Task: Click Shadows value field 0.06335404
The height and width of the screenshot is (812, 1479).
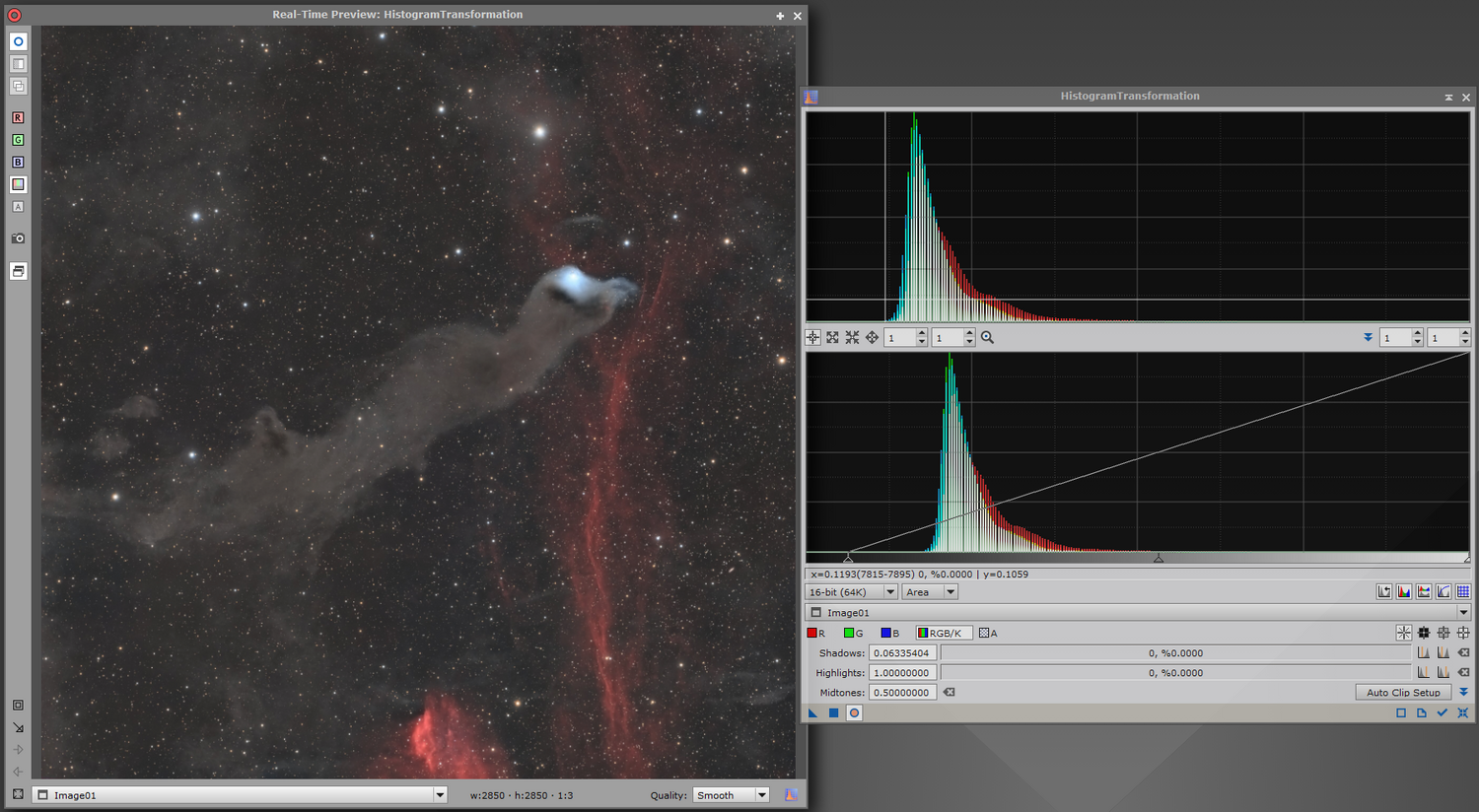Action: tap(902, 653)
